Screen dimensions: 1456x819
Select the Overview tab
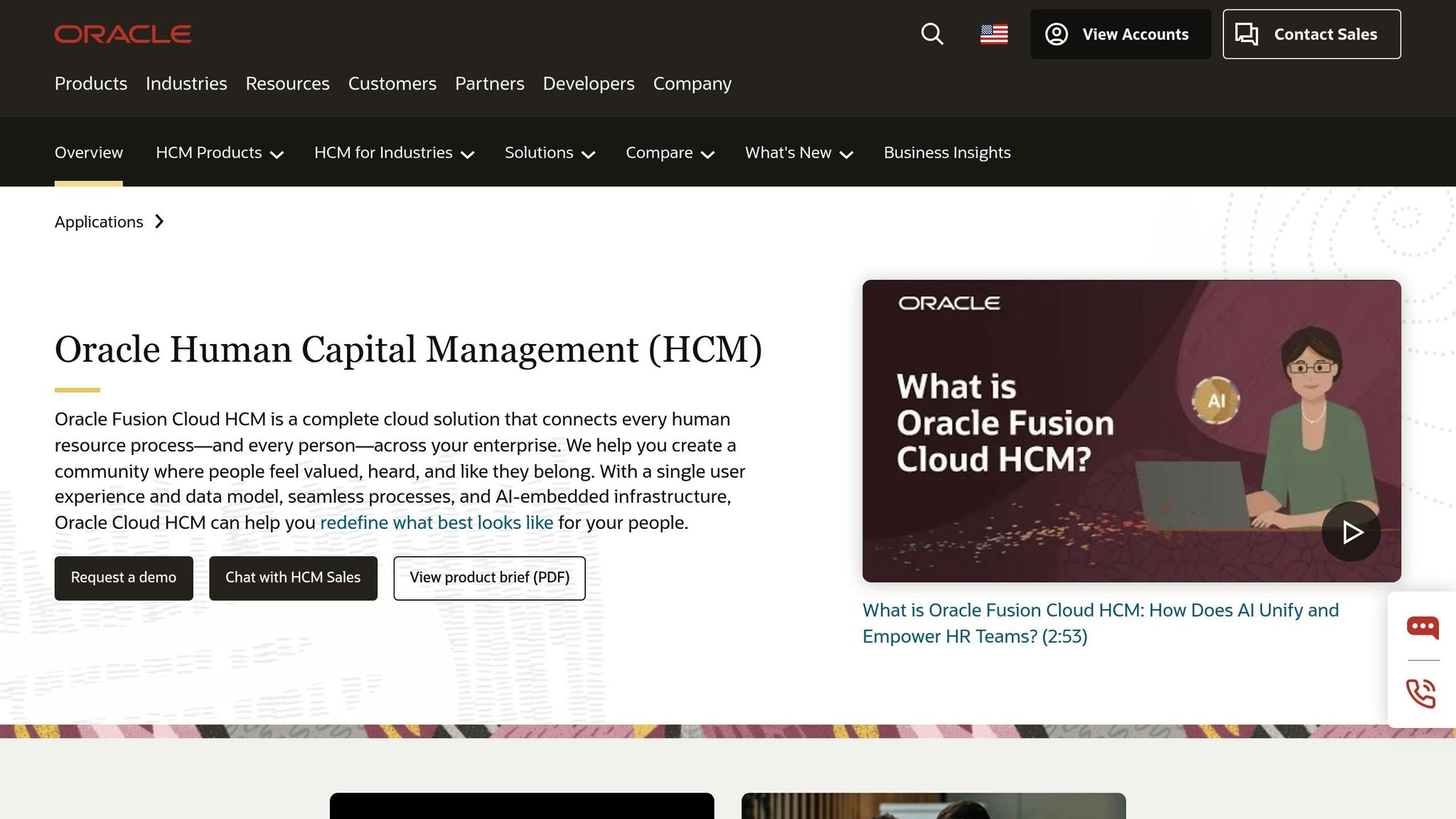tap(88, 153)
